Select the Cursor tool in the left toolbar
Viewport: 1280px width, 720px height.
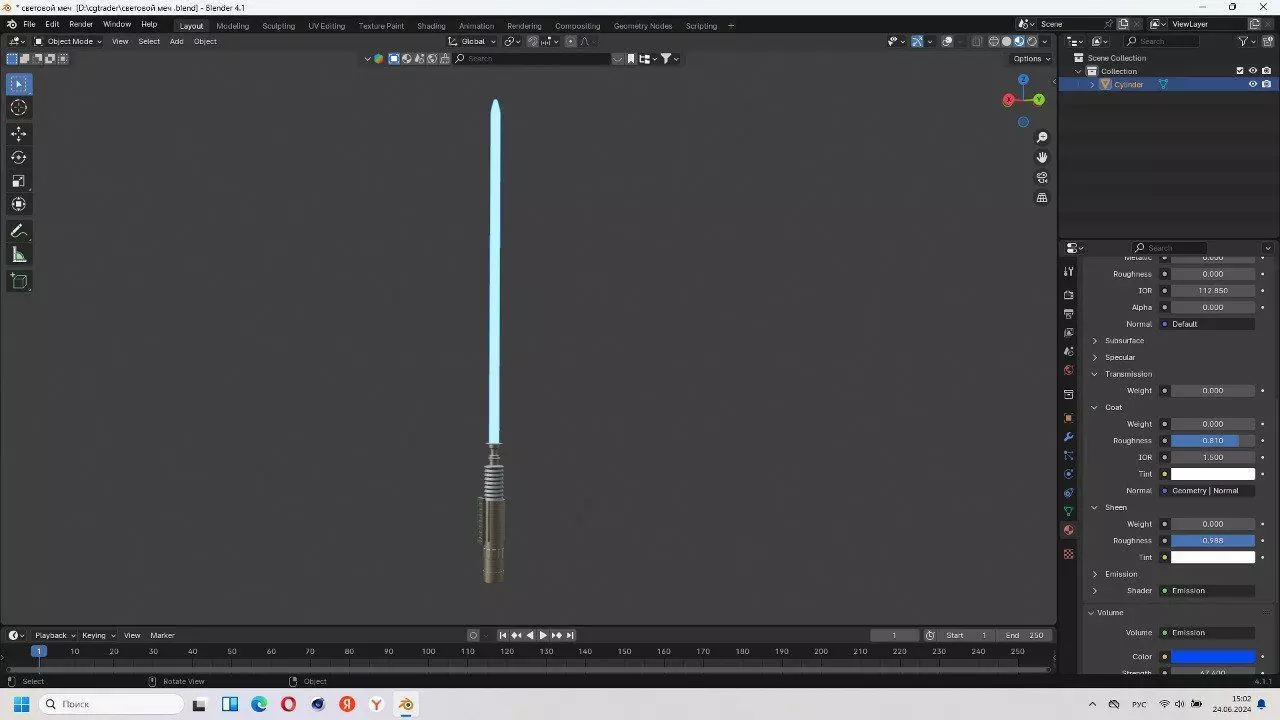(x=19, y=108)
